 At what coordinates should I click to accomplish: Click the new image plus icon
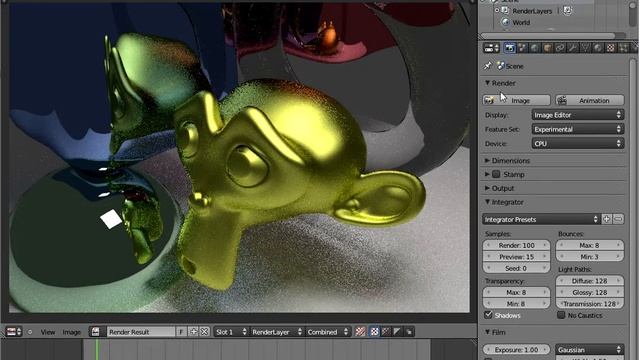click(193, 332)
